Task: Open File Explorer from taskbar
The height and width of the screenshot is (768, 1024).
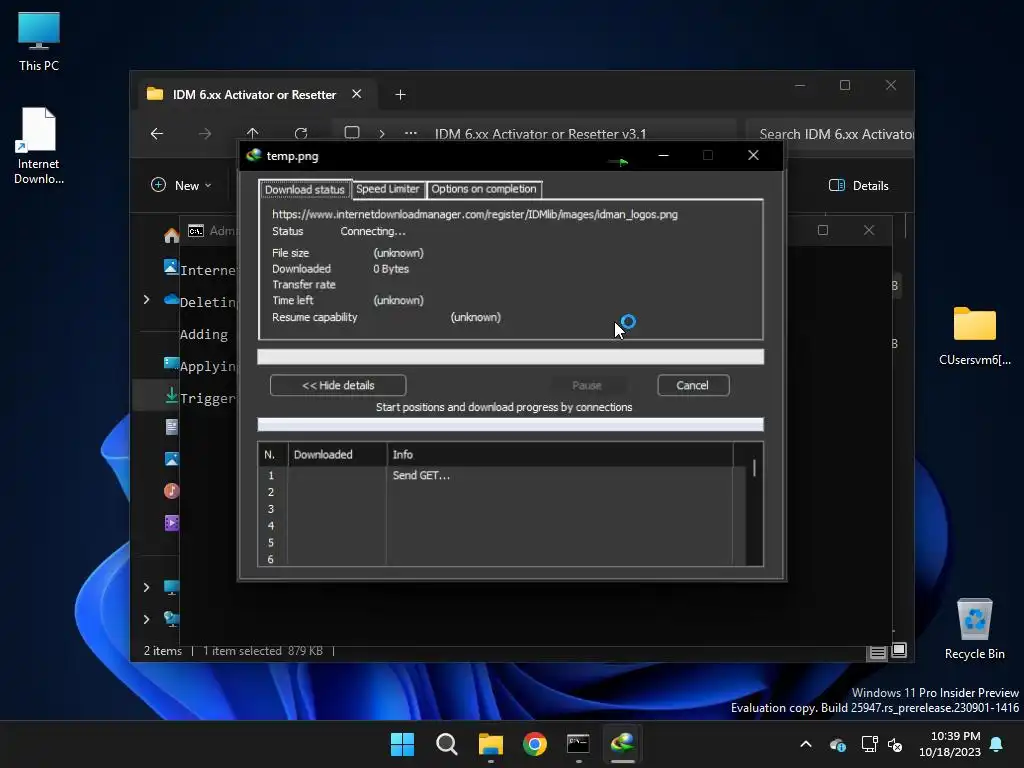Action: click(490, 744)
